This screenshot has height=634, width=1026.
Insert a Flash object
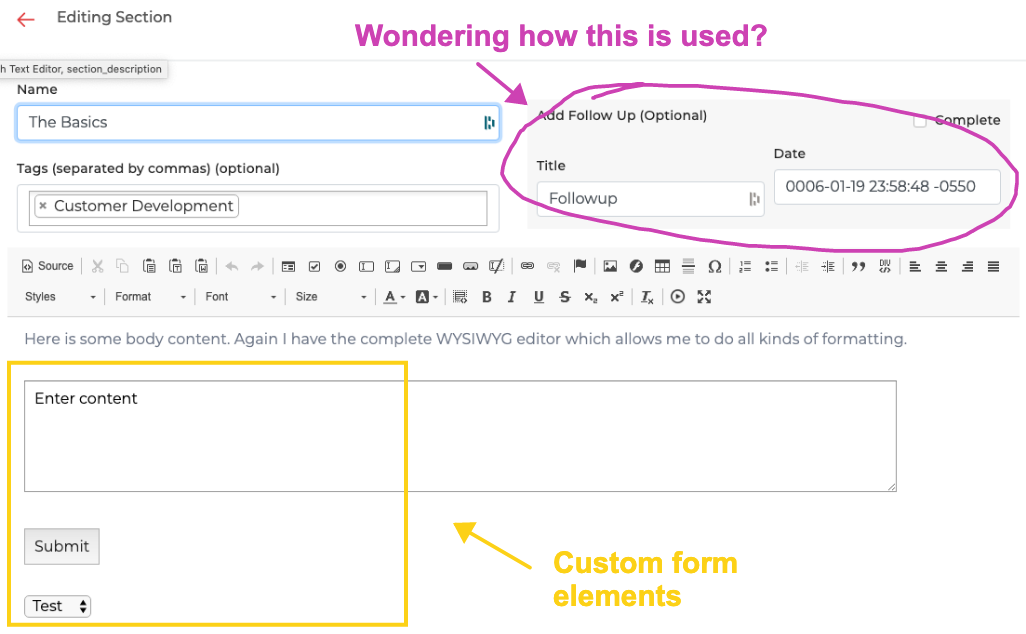[x=636, y=266]
